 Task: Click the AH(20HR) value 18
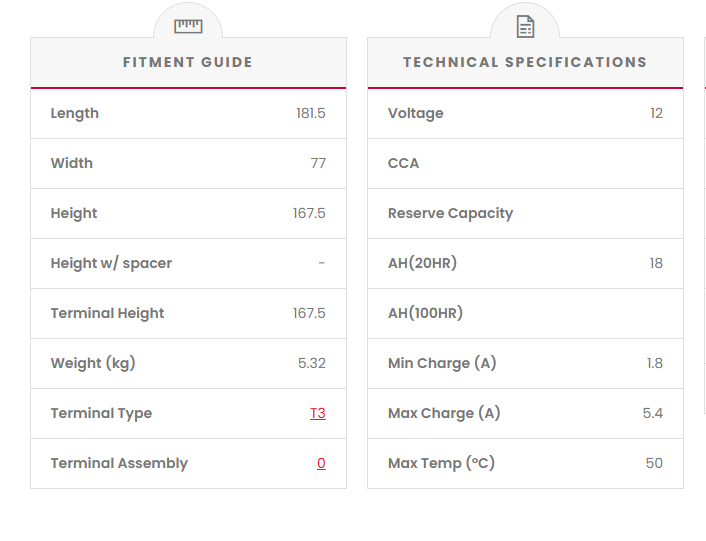click(x=656, y=263)
